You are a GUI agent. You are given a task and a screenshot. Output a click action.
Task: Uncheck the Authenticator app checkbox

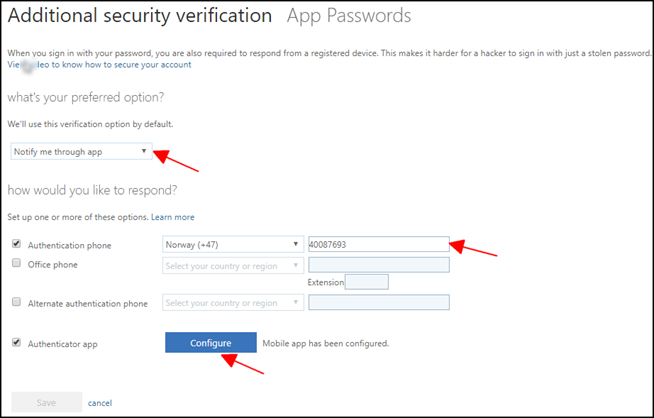[x=16, y=342]
